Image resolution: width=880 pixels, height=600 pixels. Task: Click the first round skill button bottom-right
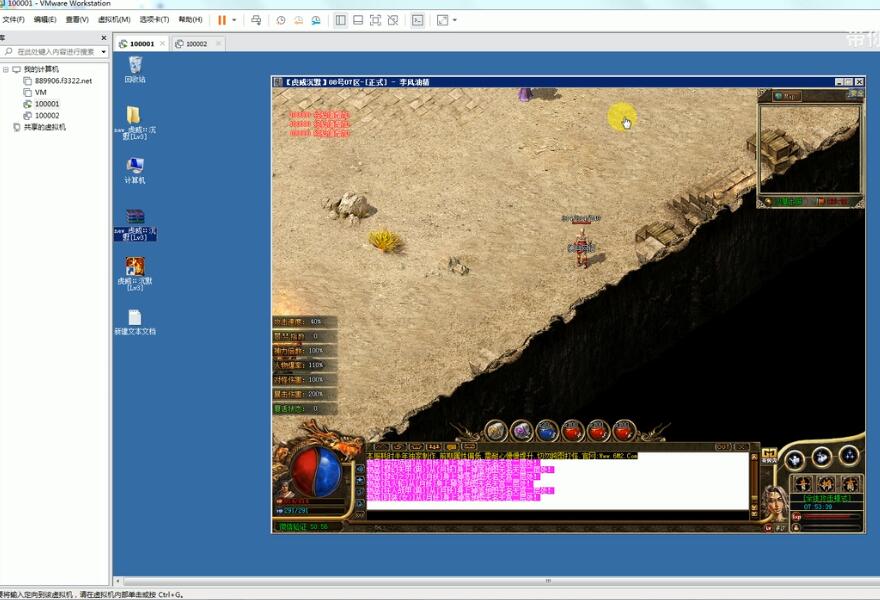794,460
